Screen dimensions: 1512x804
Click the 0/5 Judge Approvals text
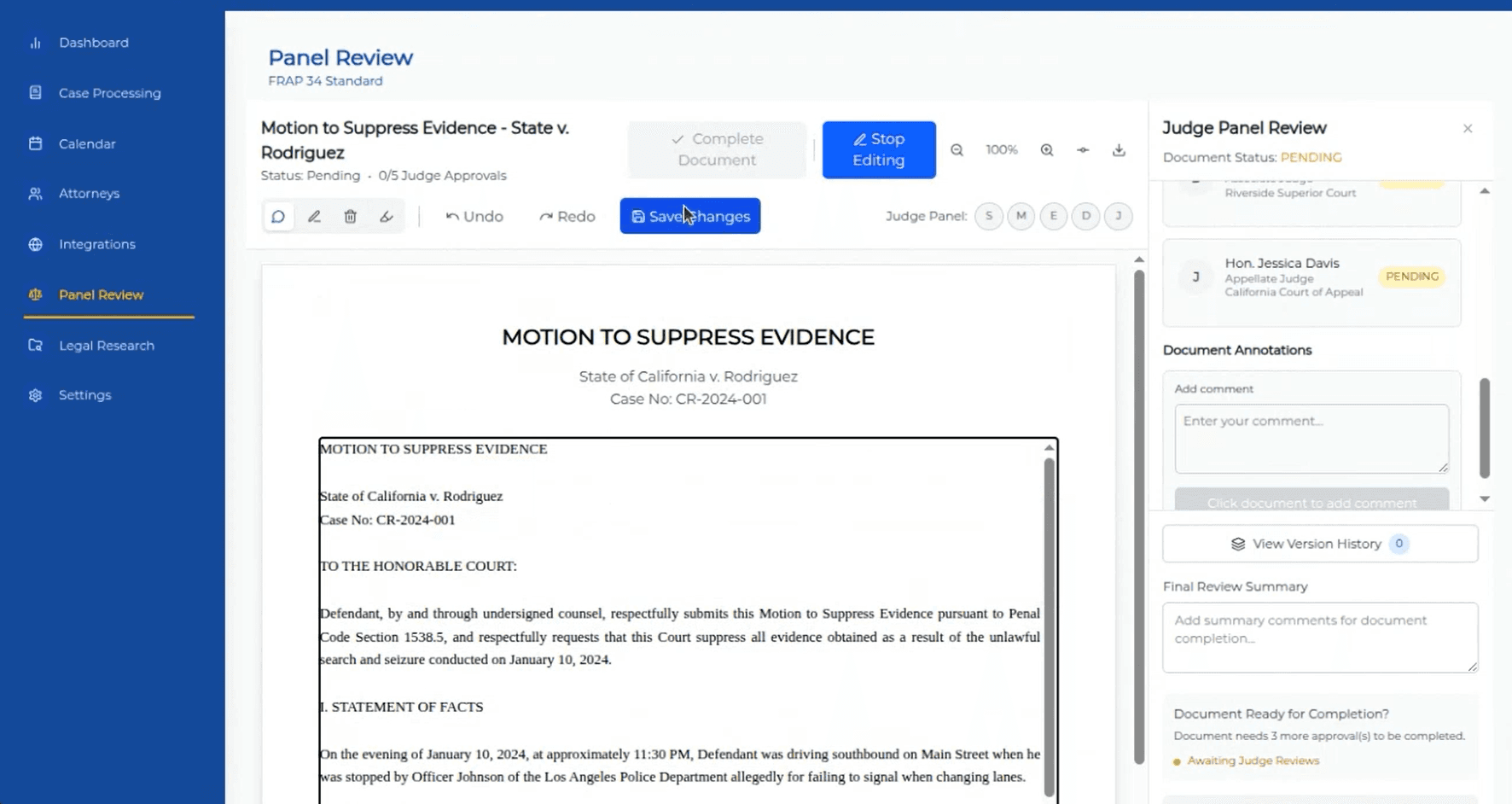tap(442, 176)
